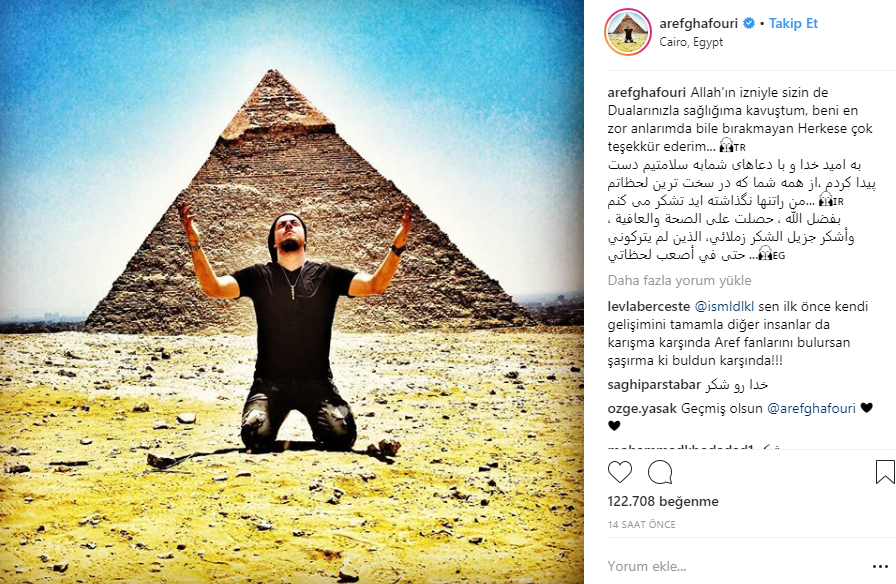Click the @ismldlkl mention

pyautogui.click(x=724, y=306)
